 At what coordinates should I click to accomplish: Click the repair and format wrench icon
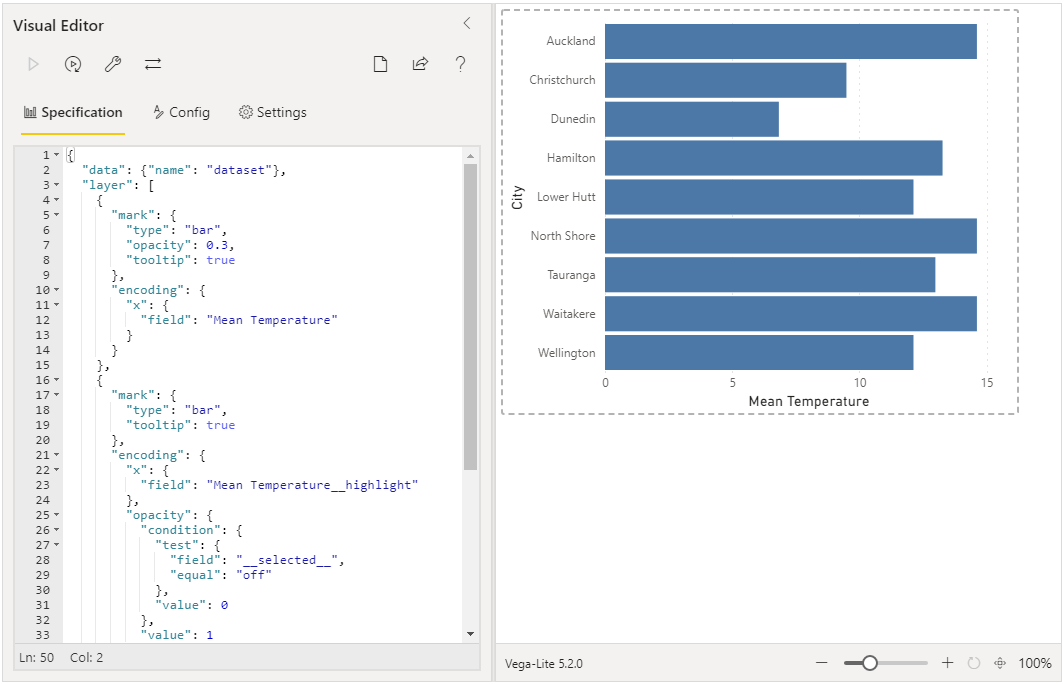113,64
